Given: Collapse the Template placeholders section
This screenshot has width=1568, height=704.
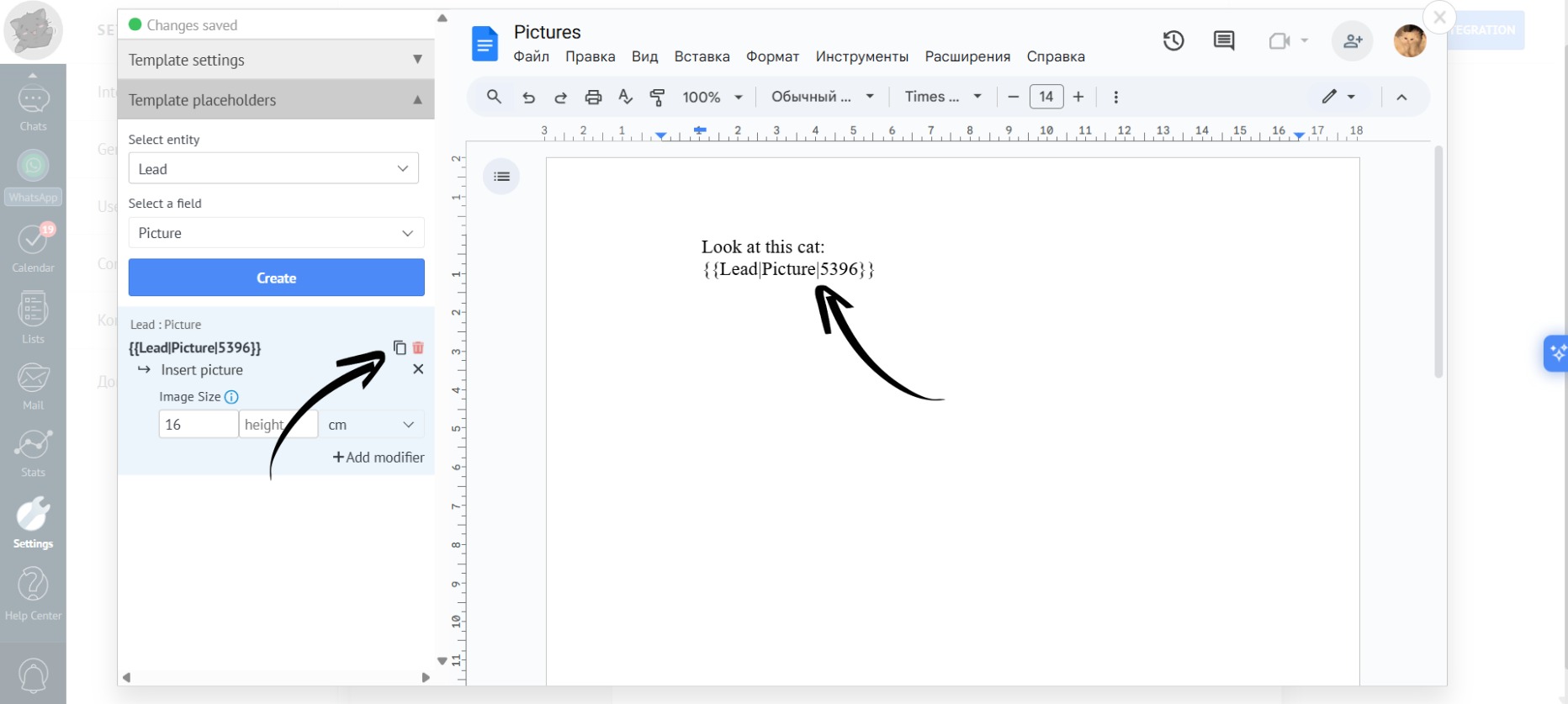Looking at the screenshot, I should tap(276, 100).
